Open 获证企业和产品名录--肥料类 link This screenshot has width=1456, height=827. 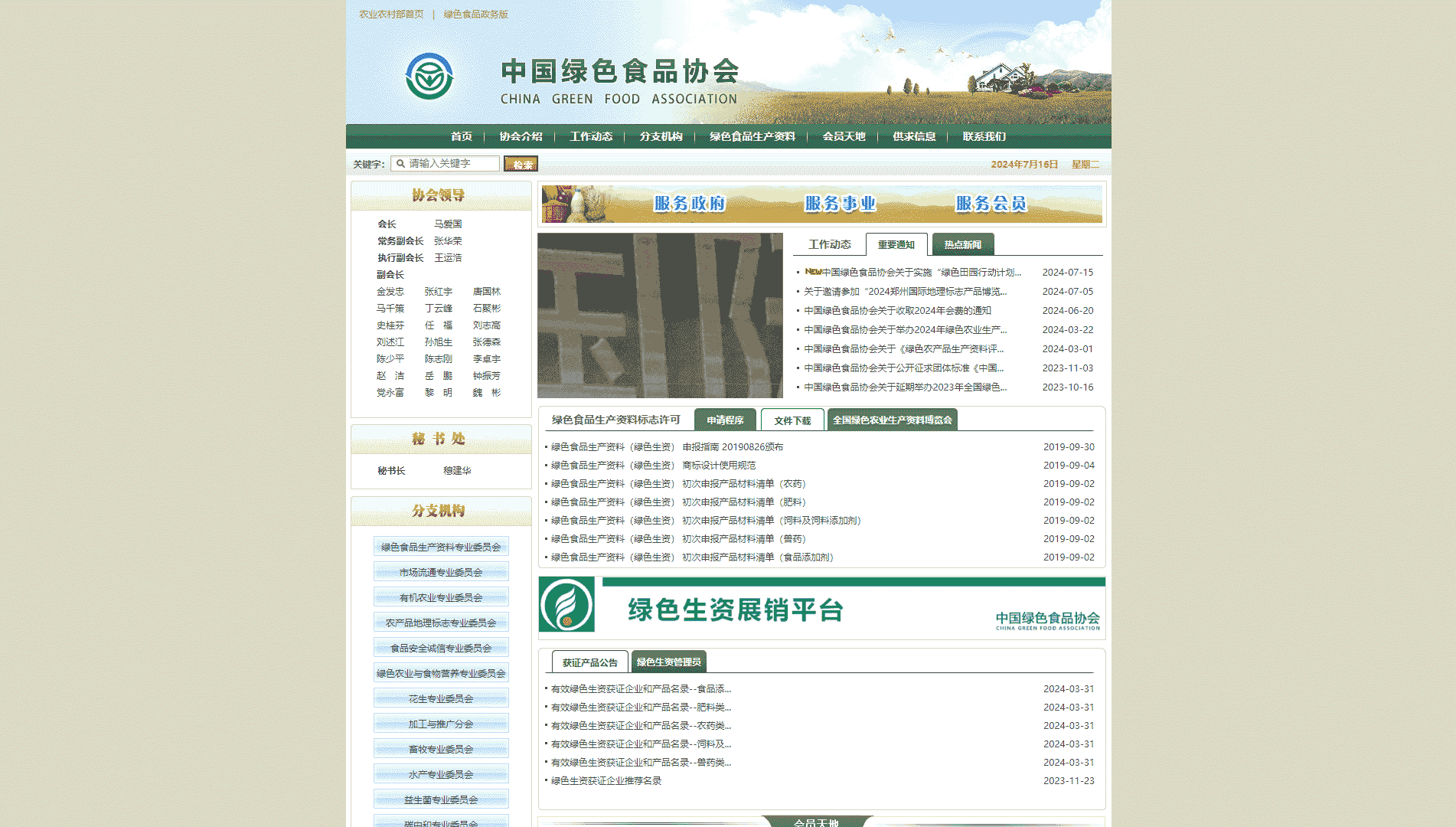tap(641, 707)
